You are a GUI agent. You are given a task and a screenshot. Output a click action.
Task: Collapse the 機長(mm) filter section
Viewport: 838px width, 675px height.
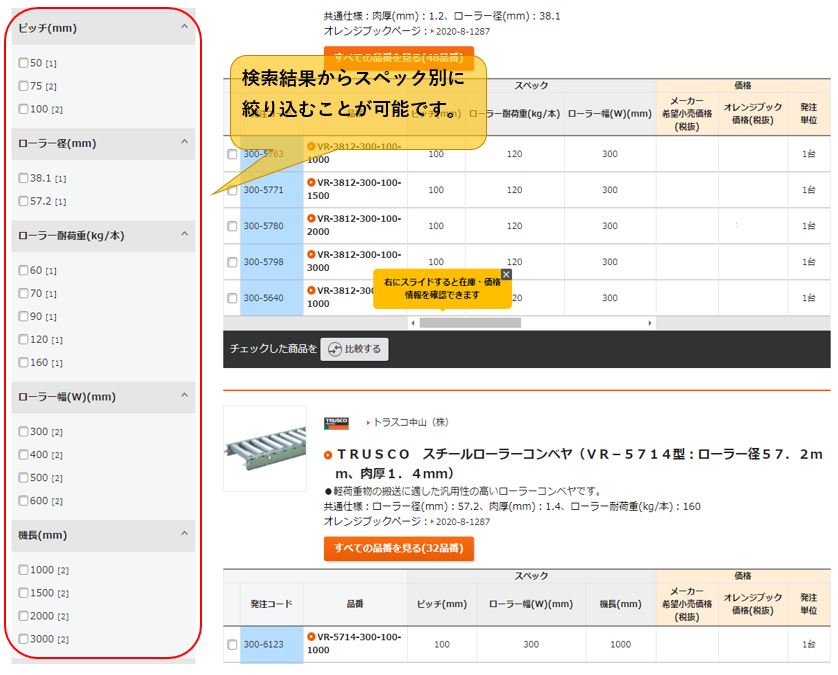(184, 534)
